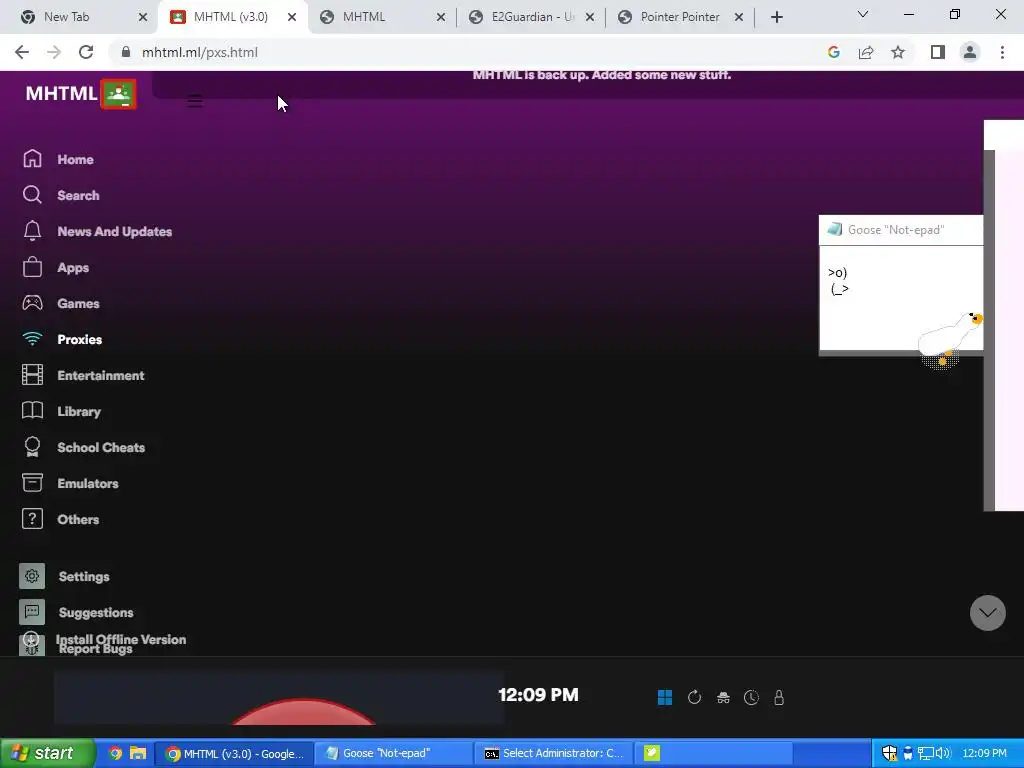Go back to the previous page

pyautogui.click(x=22, y=52)
